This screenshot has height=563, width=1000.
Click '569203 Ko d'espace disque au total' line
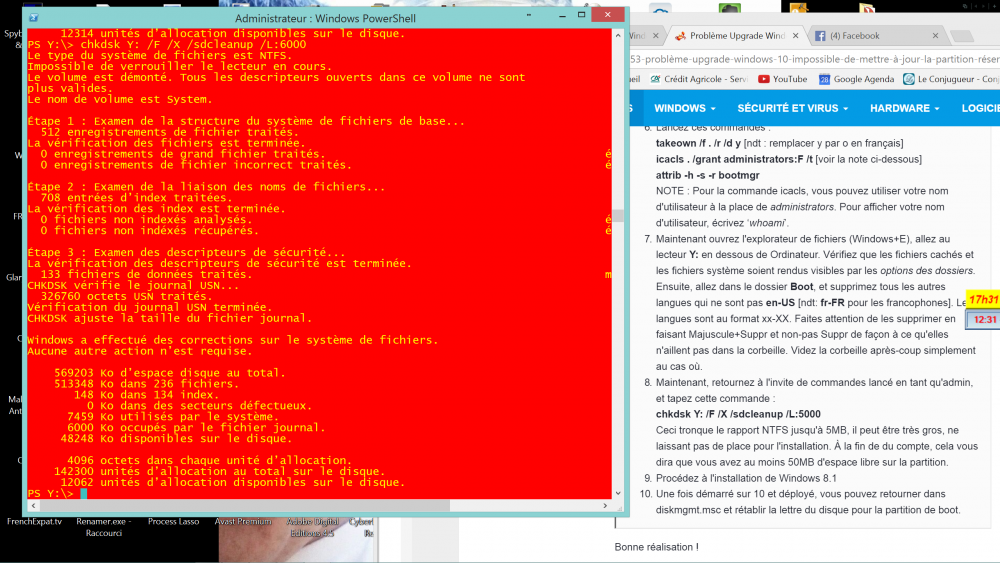[170, 373]
